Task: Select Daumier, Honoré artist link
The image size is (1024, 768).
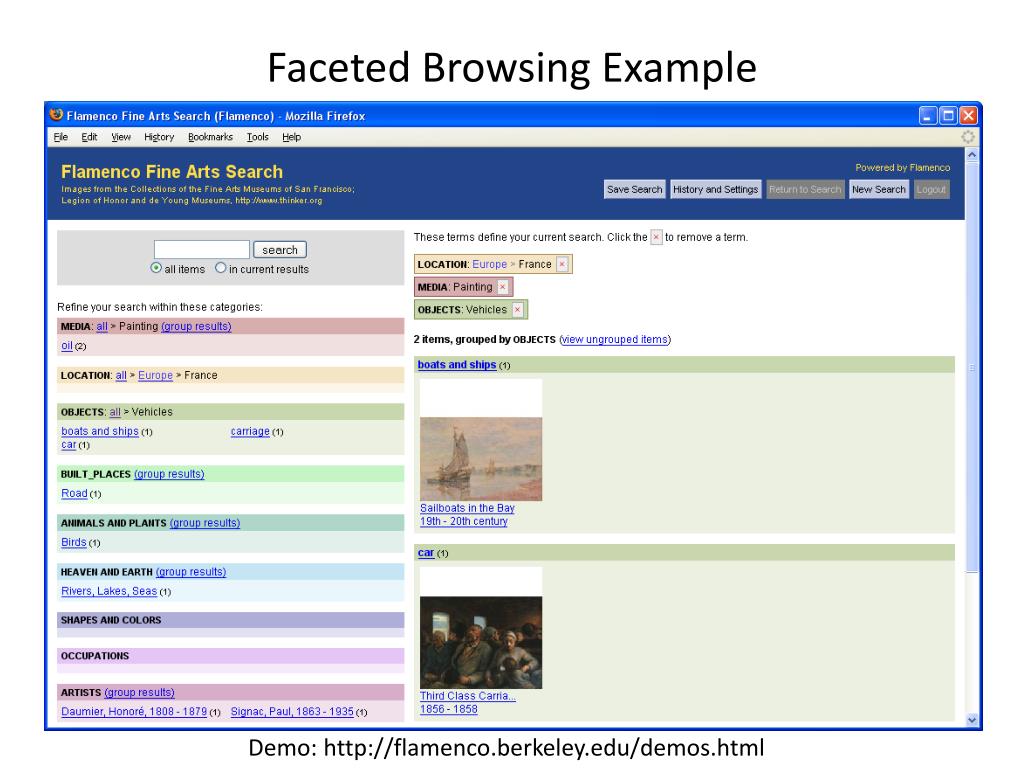Action: click(134, 711)
